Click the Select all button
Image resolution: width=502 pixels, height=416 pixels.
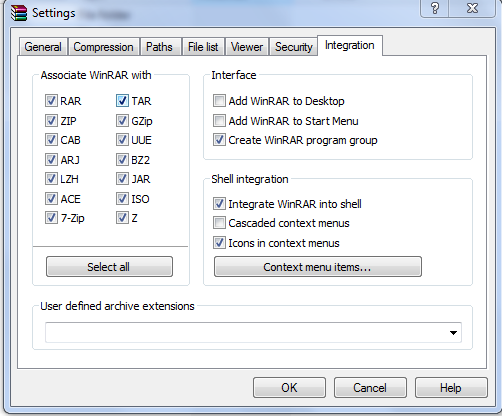coord(109,267)
